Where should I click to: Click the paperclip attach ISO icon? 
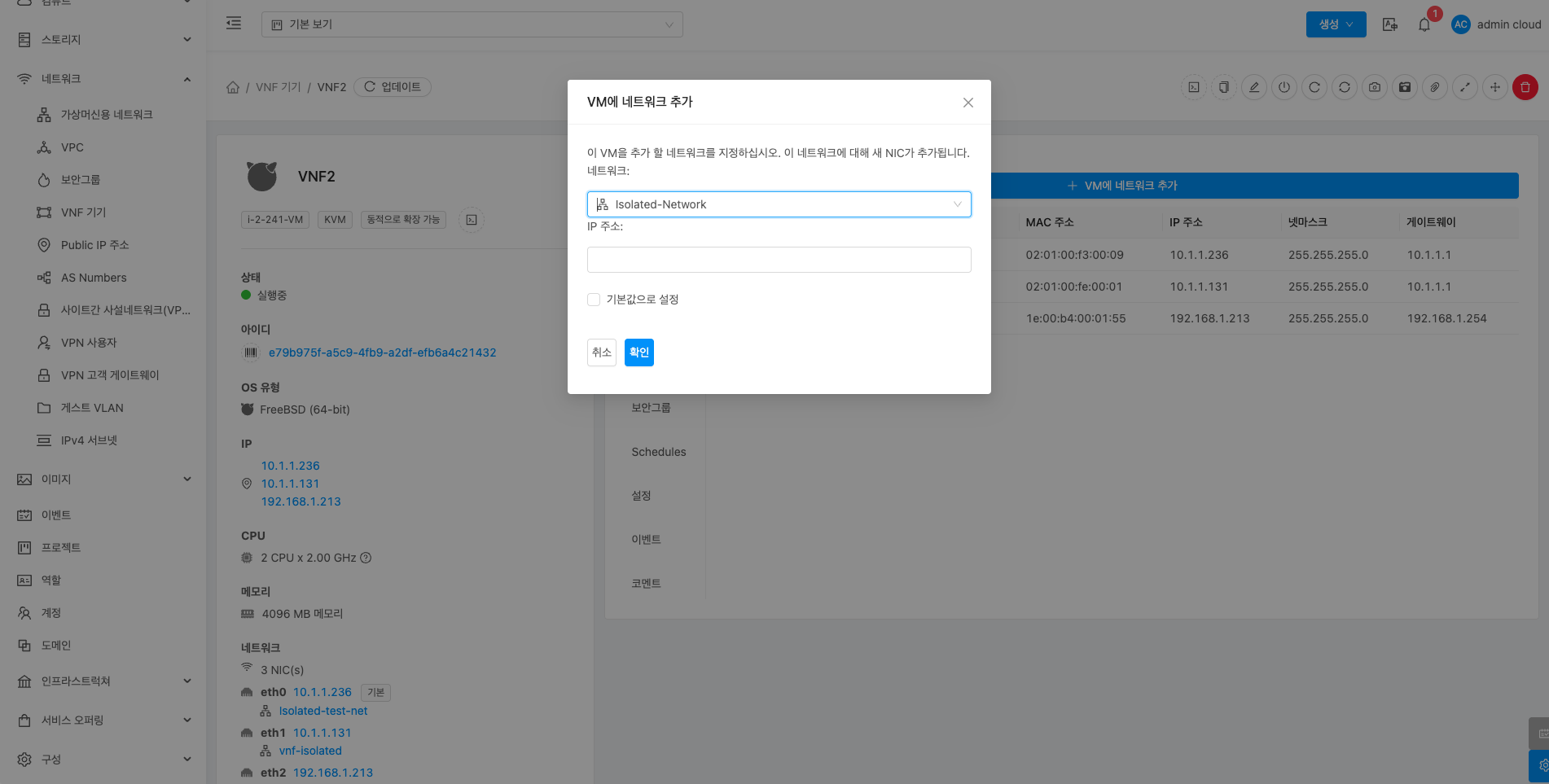tap(1435, 87)
